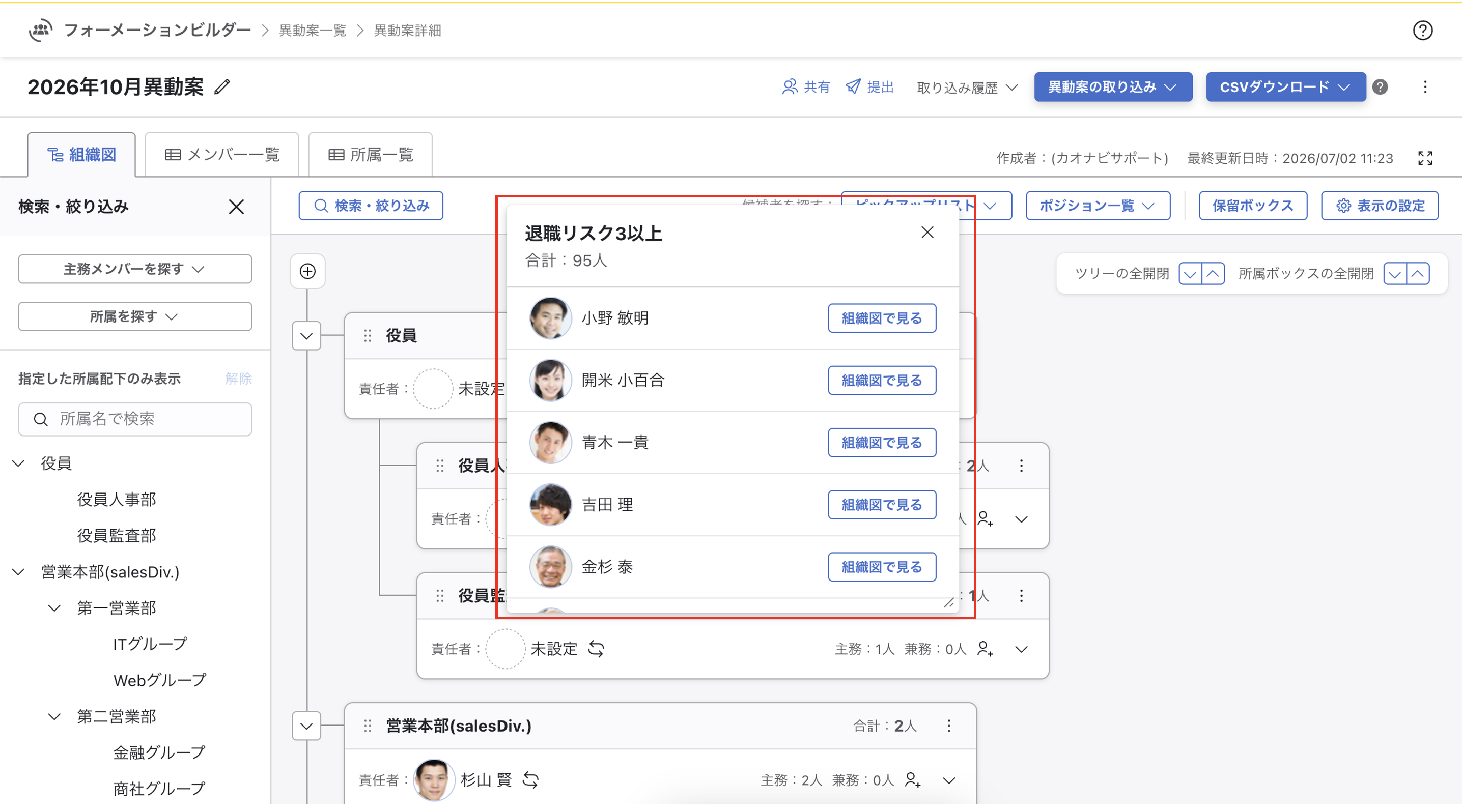Click the 所属名で検索 search field
This screenshot has height=812, width=1462.
[135, 419]
